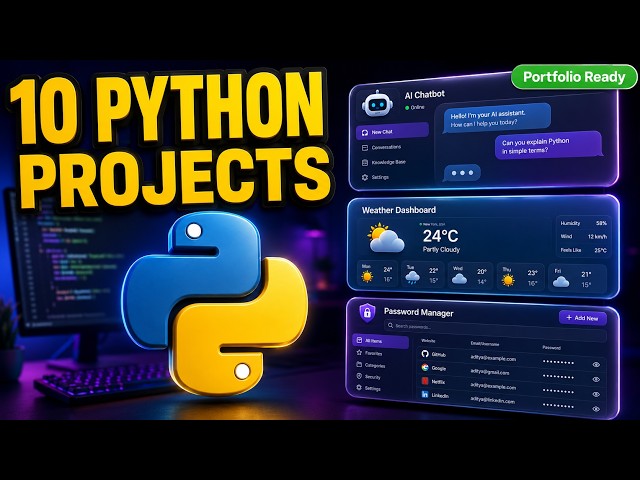Click the Website column header
The height and width of the screenshot is (480, 640).
[x=428, y=340]
